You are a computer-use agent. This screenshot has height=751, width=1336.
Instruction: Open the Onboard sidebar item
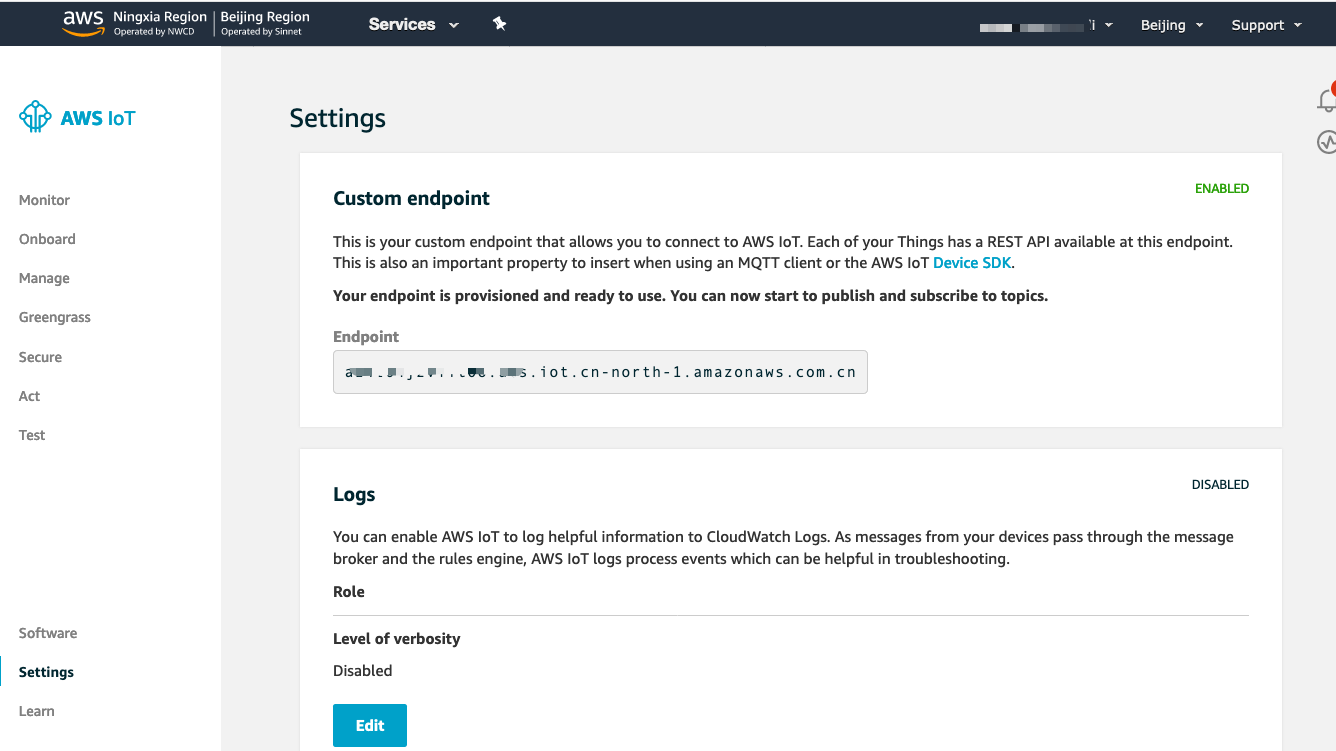pyautogui.click(x=47, y=239)
